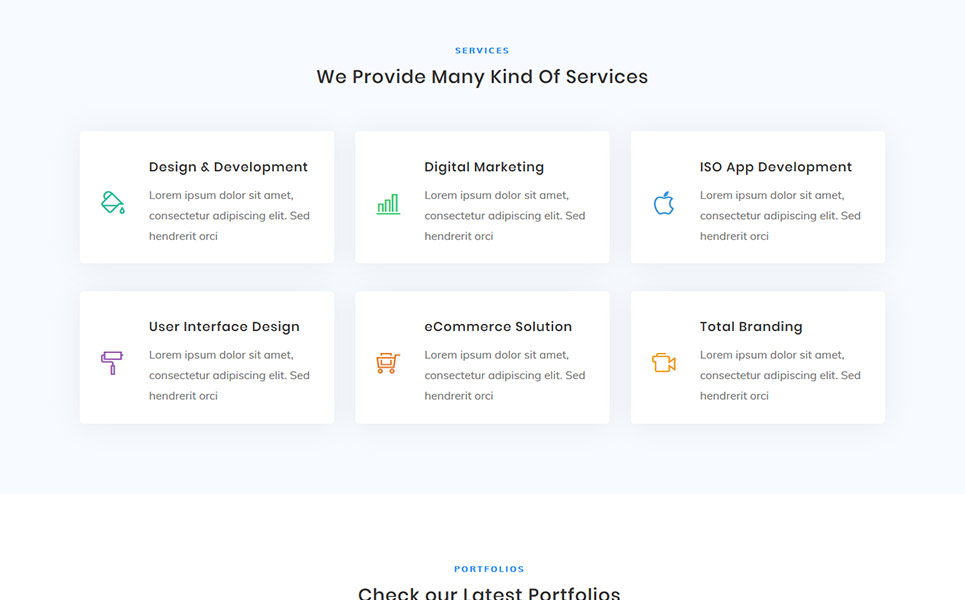Click the video camera icon for Total Branding

pos(663,363)
